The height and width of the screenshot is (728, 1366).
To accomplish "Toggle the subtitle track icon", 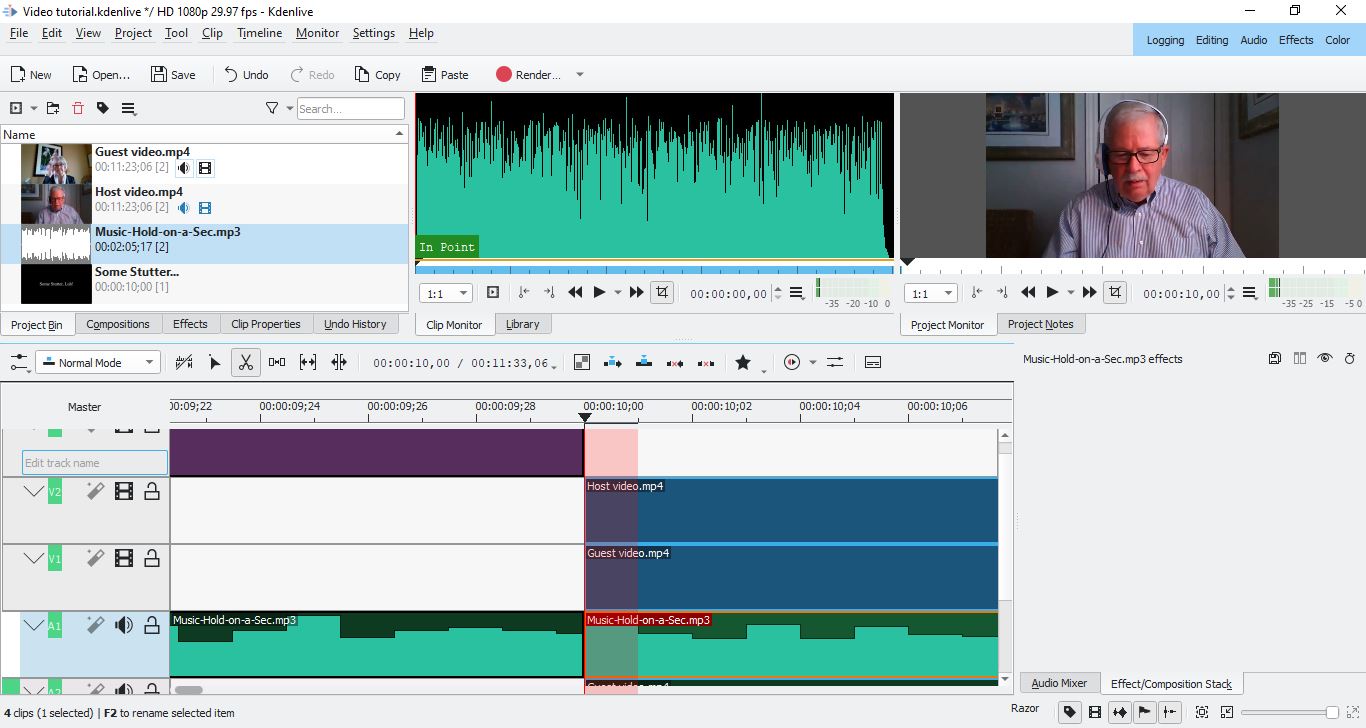I will coord(872,362).
